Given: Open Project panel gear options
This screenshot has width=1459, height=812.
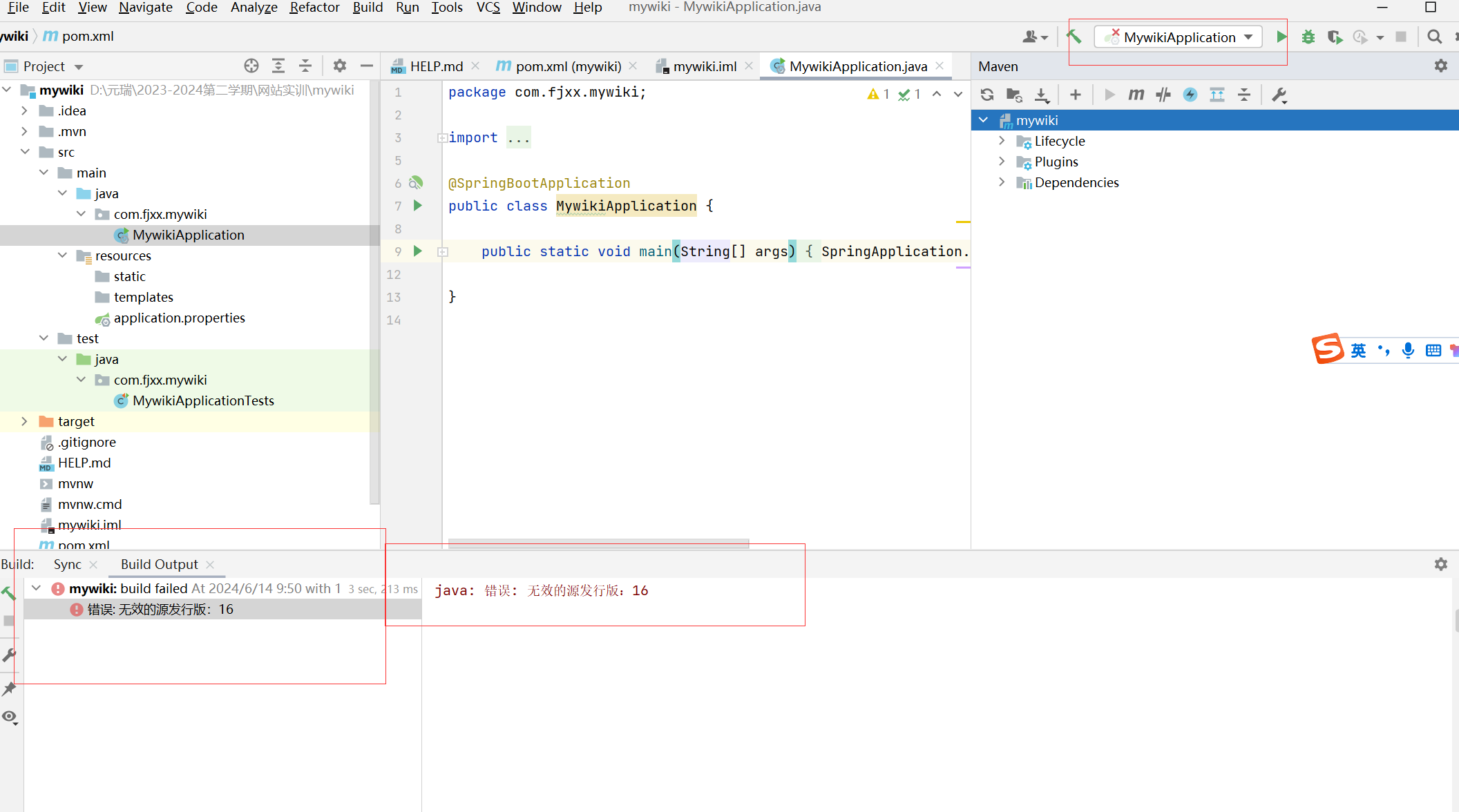Looking at the screenshot, I should 339,66.
